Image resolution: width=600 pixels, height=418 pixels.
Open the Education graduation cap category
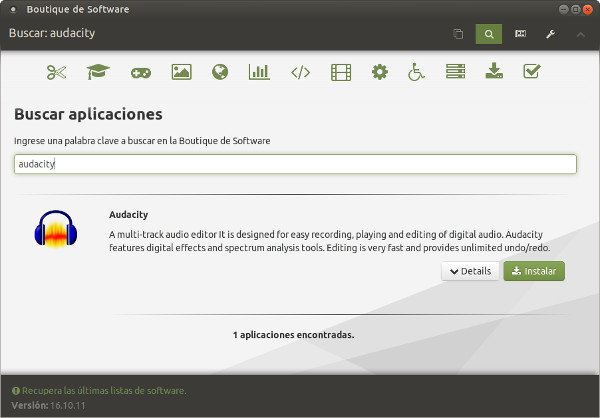tap(98, 72)
